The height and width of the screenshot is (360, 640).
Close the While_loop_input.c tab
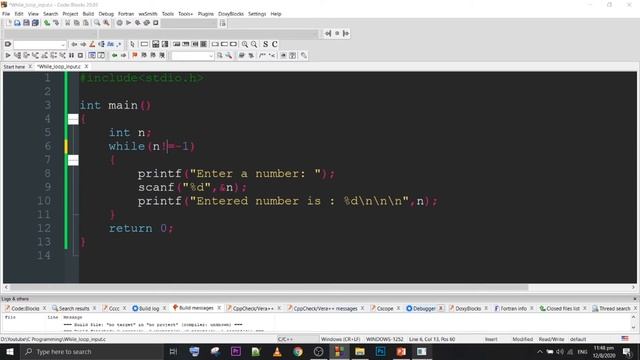86,67
